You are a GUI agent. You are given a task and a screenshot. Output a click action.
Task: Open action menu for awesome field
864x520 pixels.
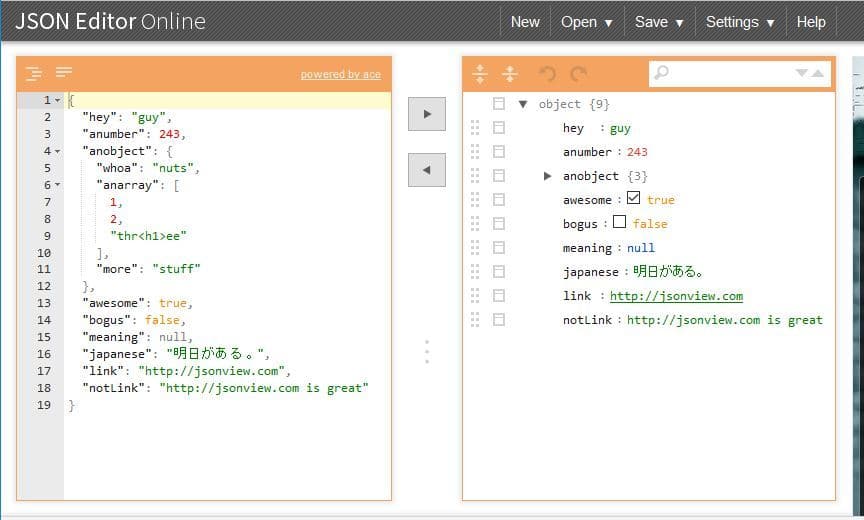[x=499, y=199]
